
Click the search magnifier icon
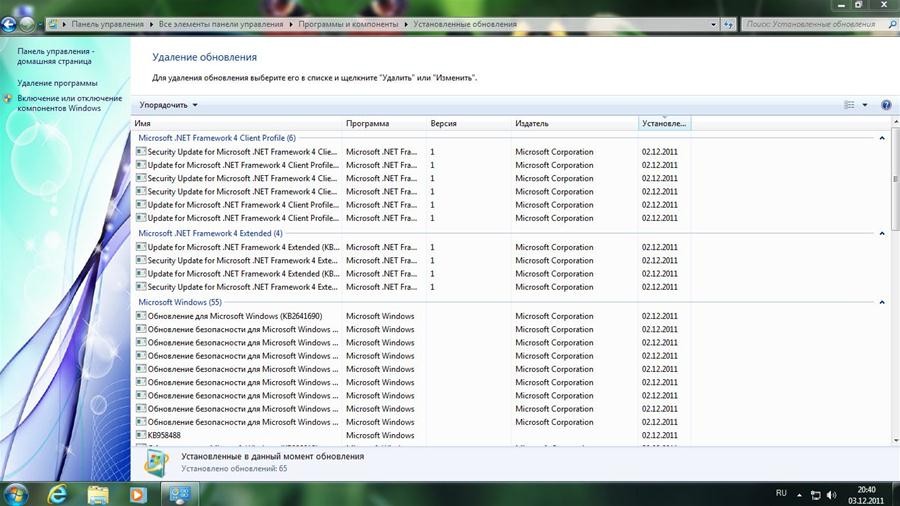tap(892, 25)
